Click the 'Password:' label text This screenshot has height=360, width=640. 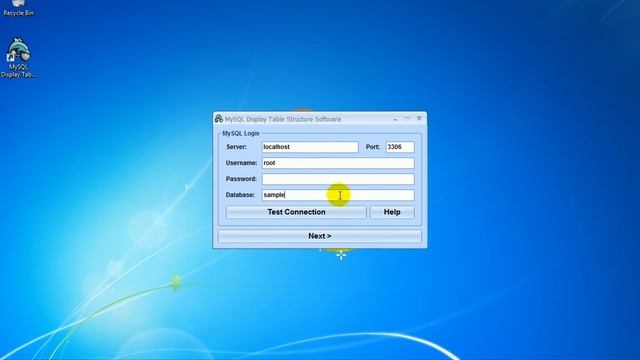(241, 178)
